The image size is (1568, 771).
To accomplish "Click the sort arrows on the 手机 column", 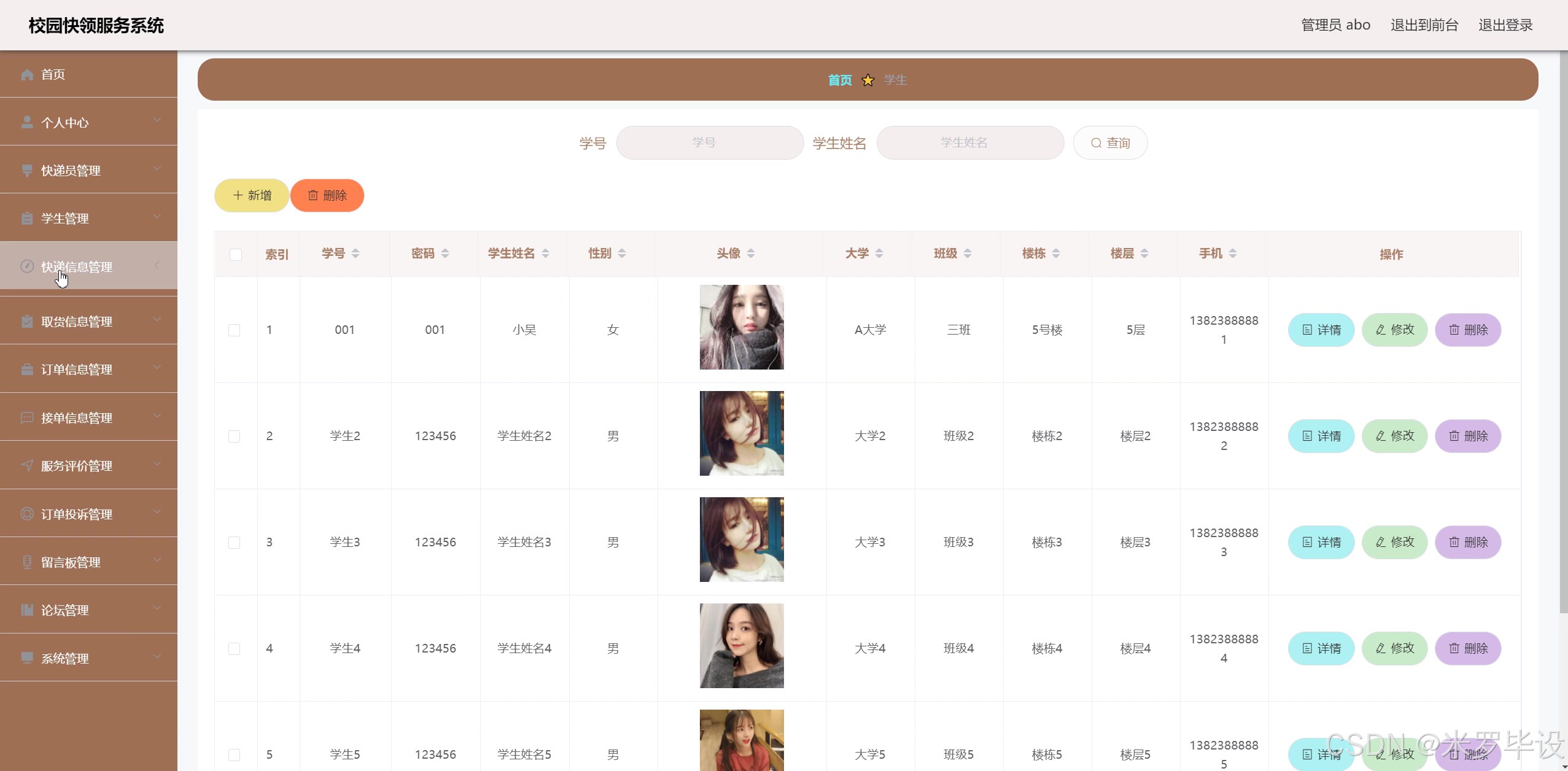I will click(x=1233, y=254).
